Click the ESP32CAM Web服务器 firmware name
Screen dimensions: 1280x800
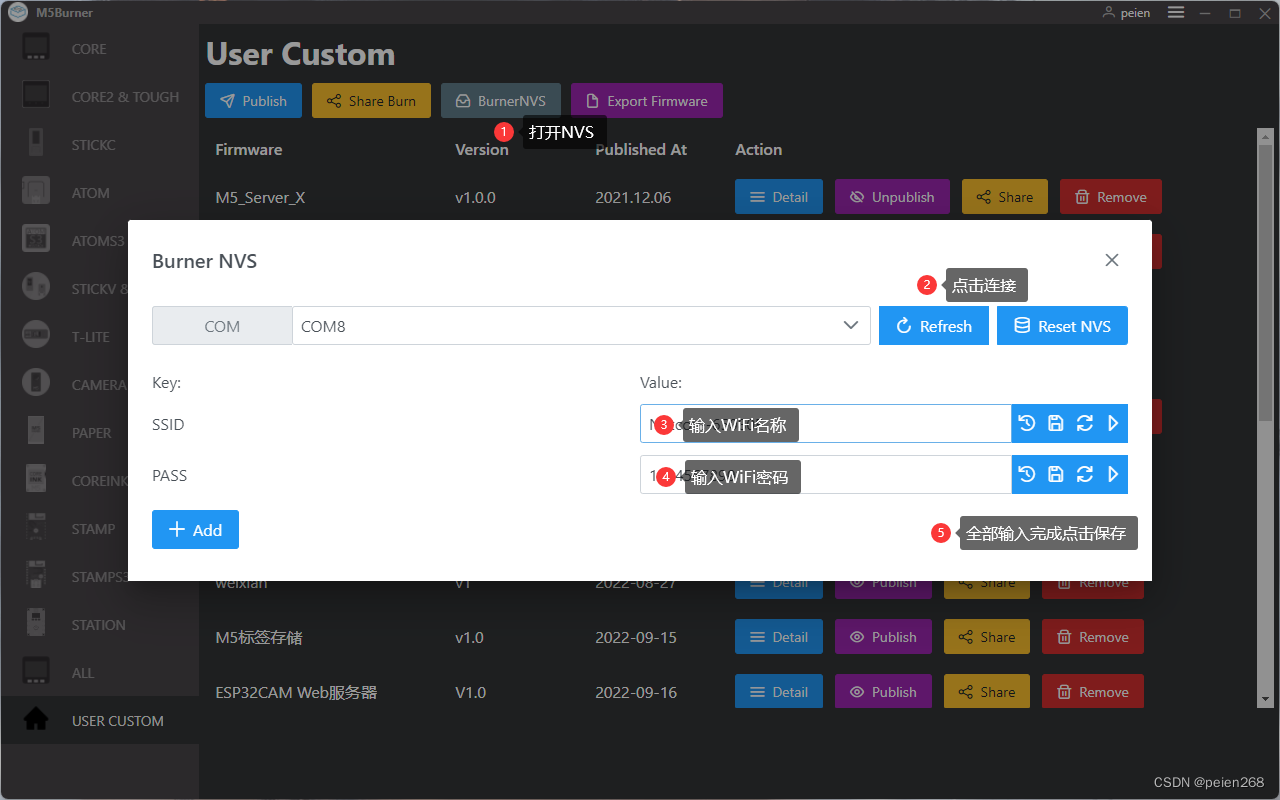[296, 692]
